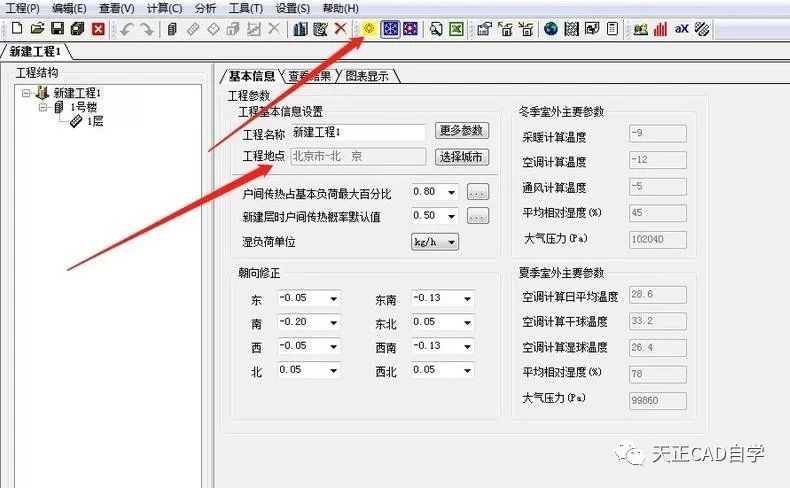
Task: Click the yellow sun heating load icon
Action: point(369,29)
